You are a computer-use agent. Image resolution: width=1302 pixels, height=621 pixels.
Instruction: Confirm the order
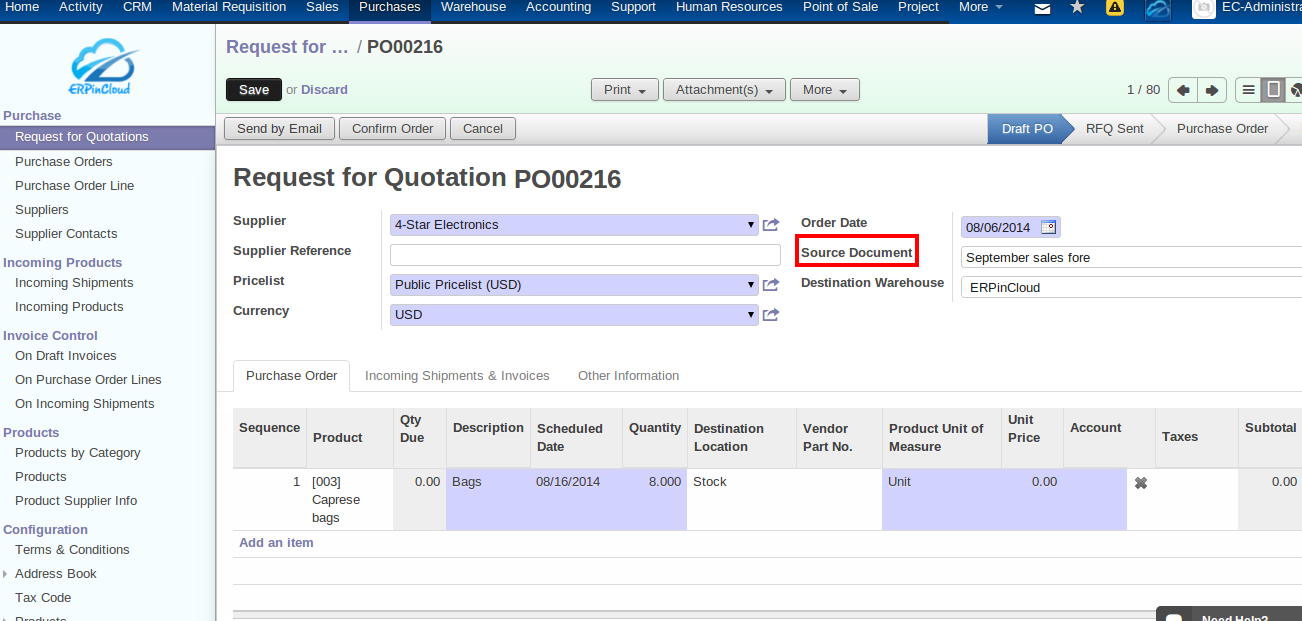coord(392,129)
